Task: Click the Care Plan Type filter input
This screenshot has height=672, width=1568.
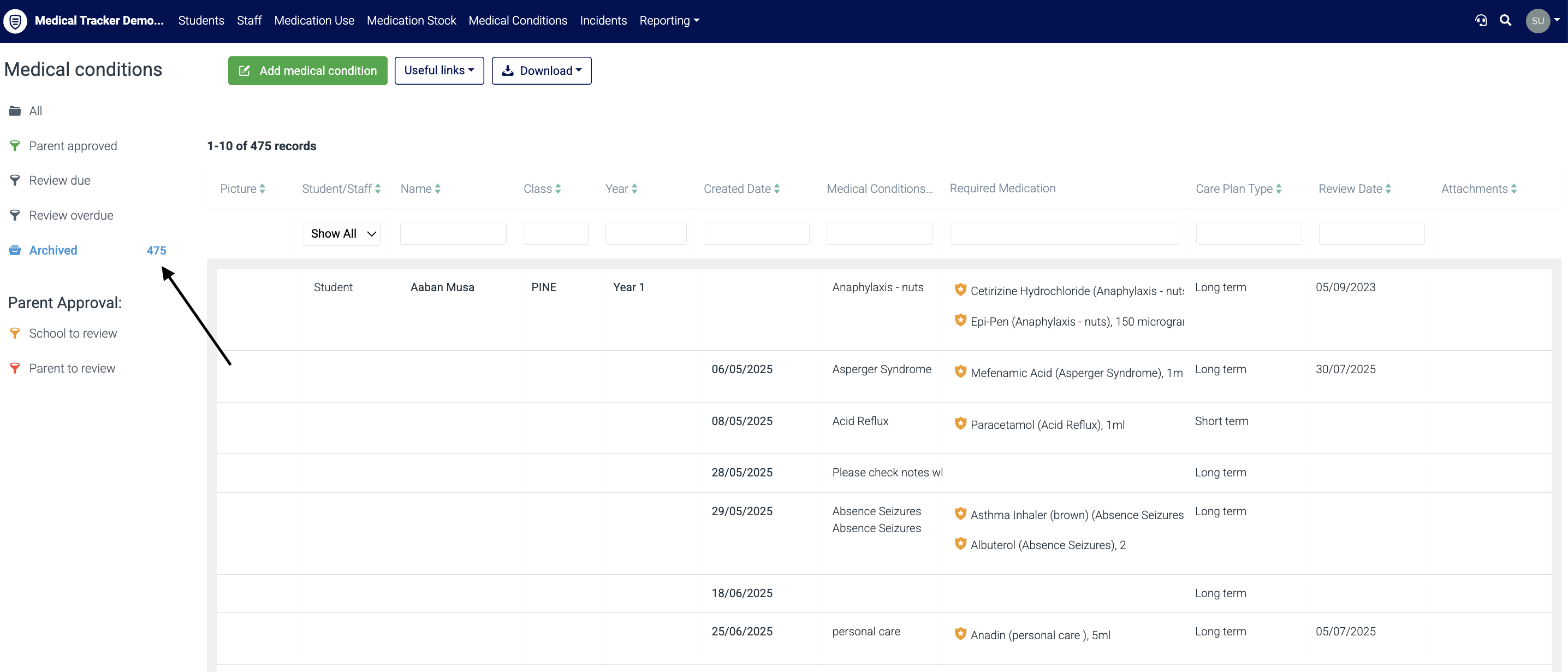Action: click(1249, 233)
